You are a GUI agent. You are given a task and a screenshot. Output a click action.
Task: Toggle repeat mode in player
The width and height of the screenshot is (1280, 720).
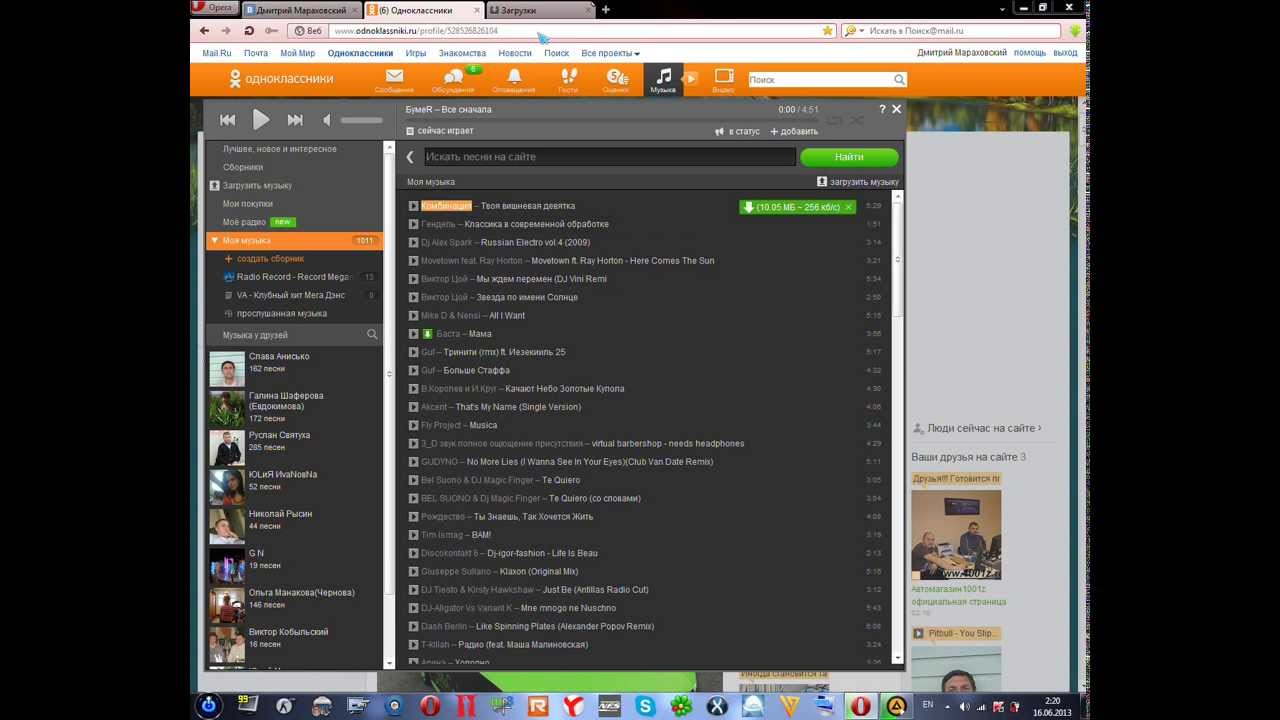pyautogui.click(x=834, y=120)
